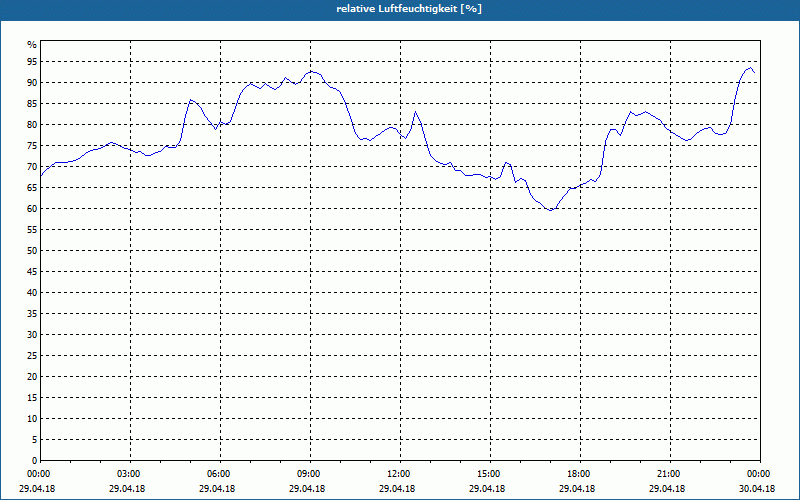Select the y-axis value 75

coord(32,145)
